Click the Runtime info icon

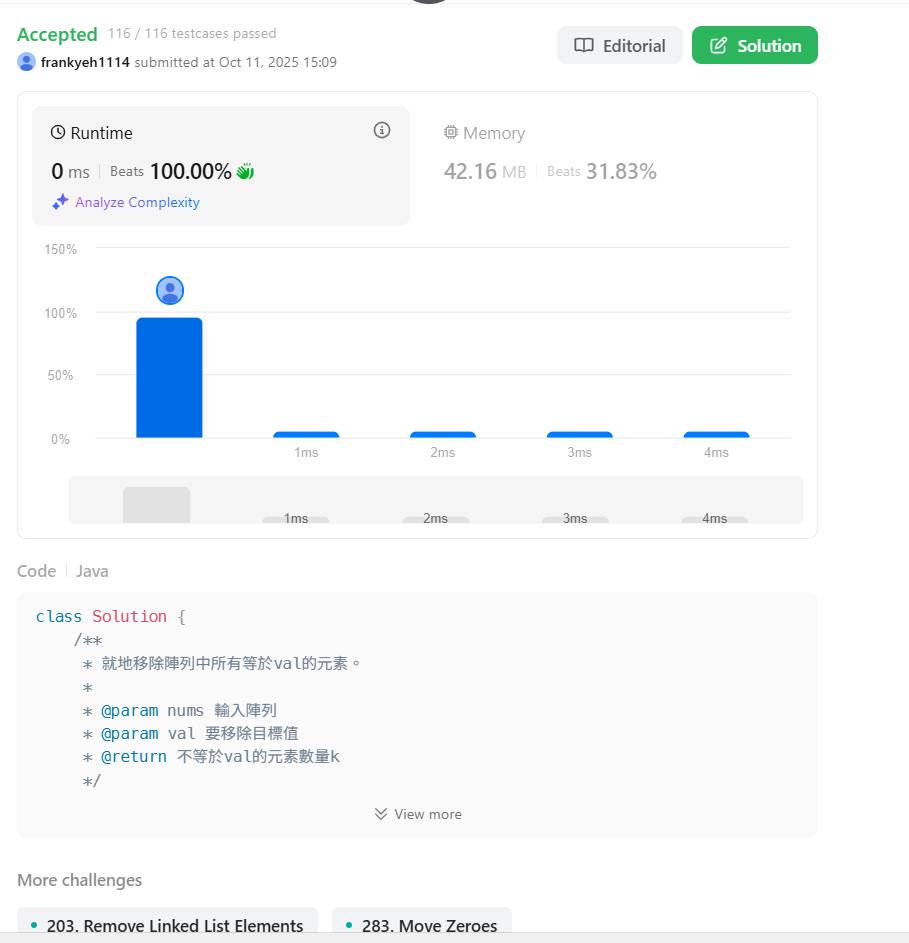381,130
